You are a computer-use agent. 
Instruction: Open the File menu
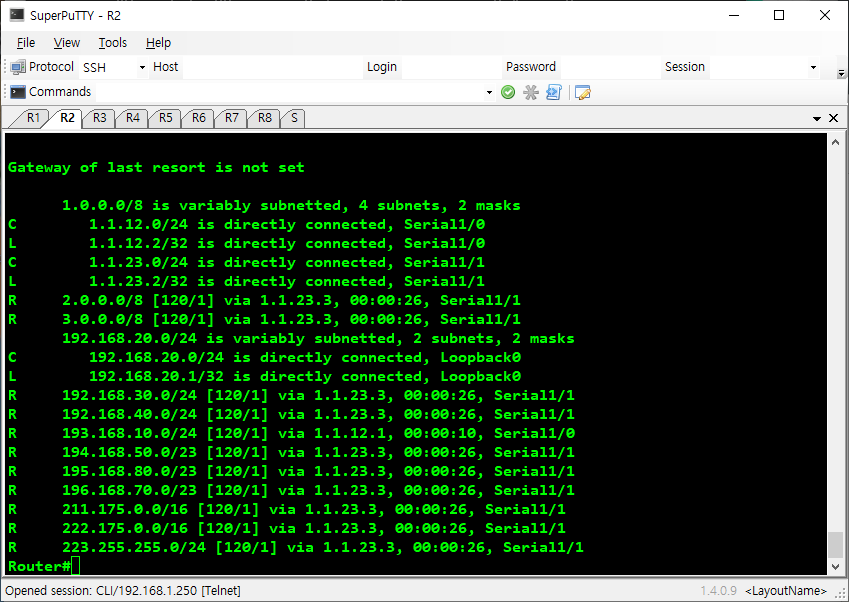point(25,43)
